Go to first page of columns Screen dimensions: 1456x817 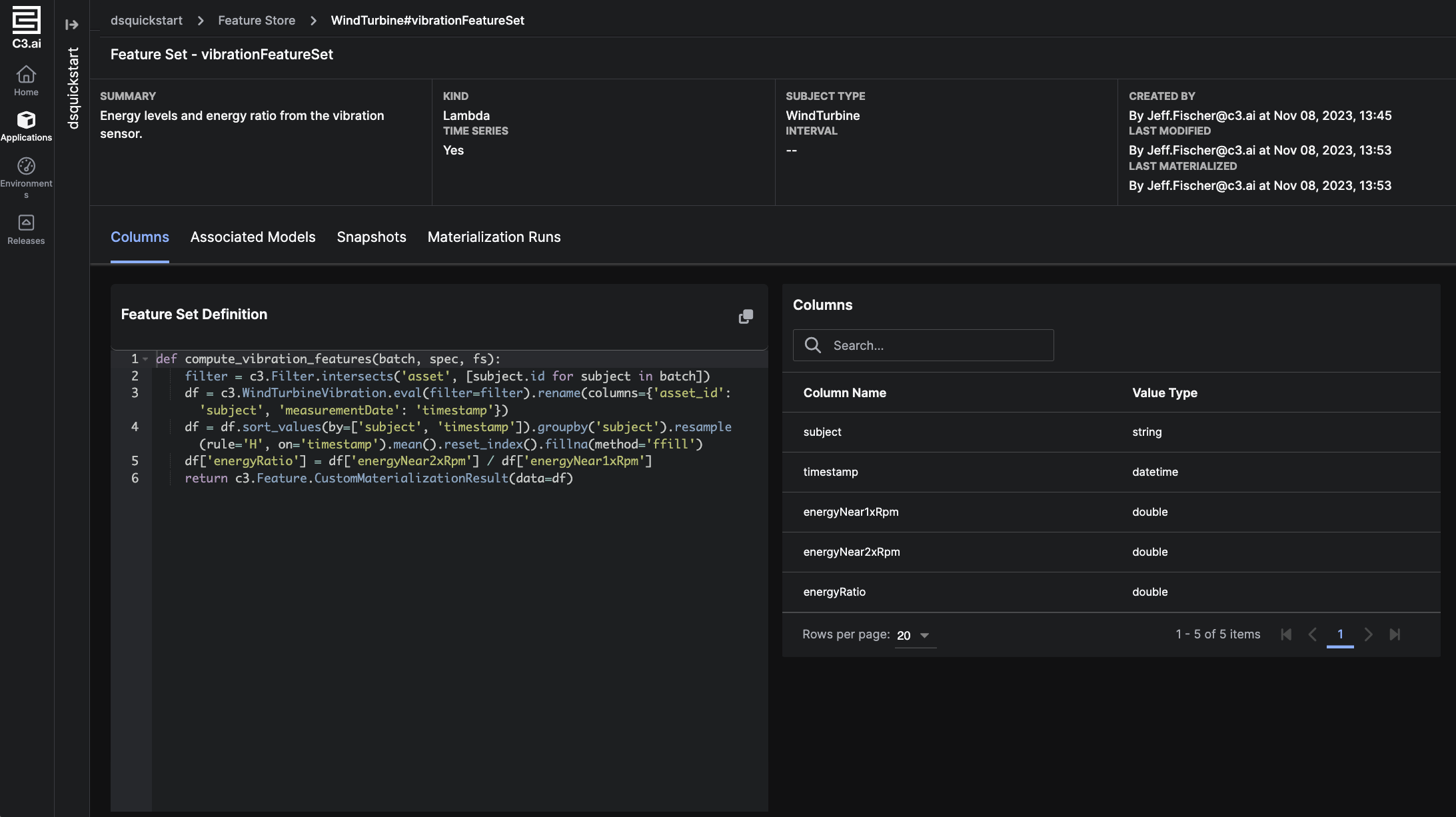click(x=1286, y=634)
